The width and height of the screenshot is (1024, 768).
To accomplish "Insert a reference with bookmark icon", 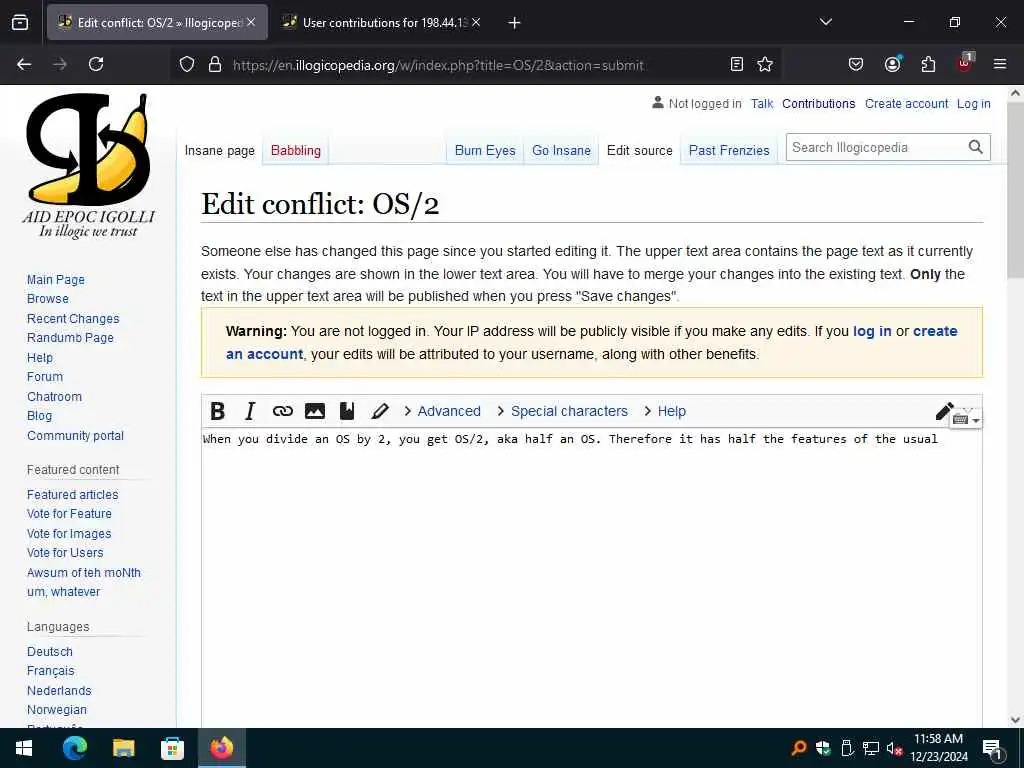I will 347,411.
